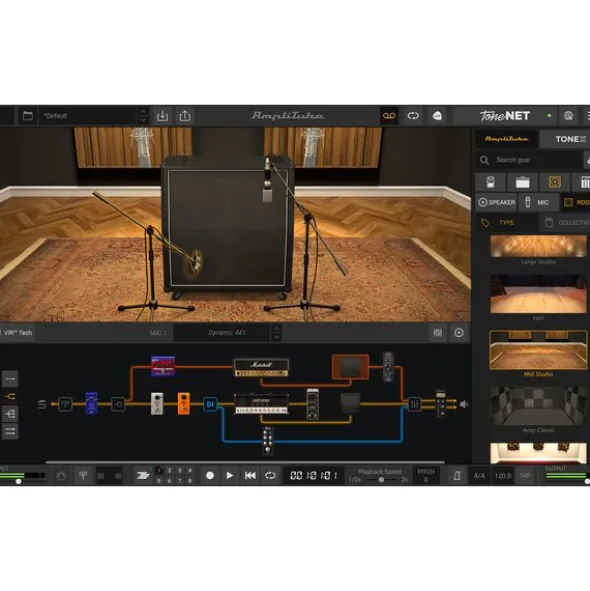Select the blue stomp pedal in chain
The image size is (590, 591).
[92, 404]
